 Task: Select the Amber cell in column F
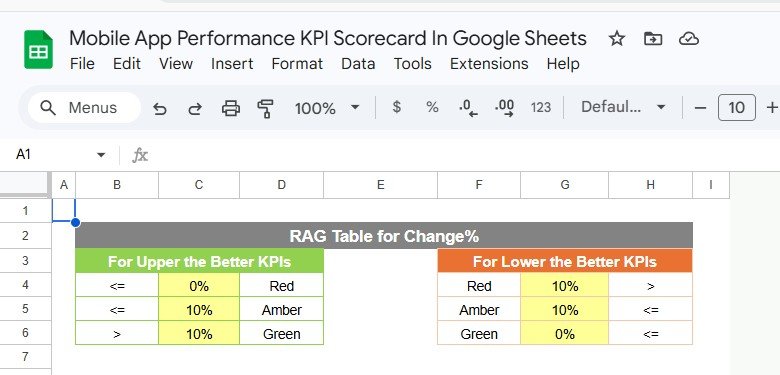point(479,309)
